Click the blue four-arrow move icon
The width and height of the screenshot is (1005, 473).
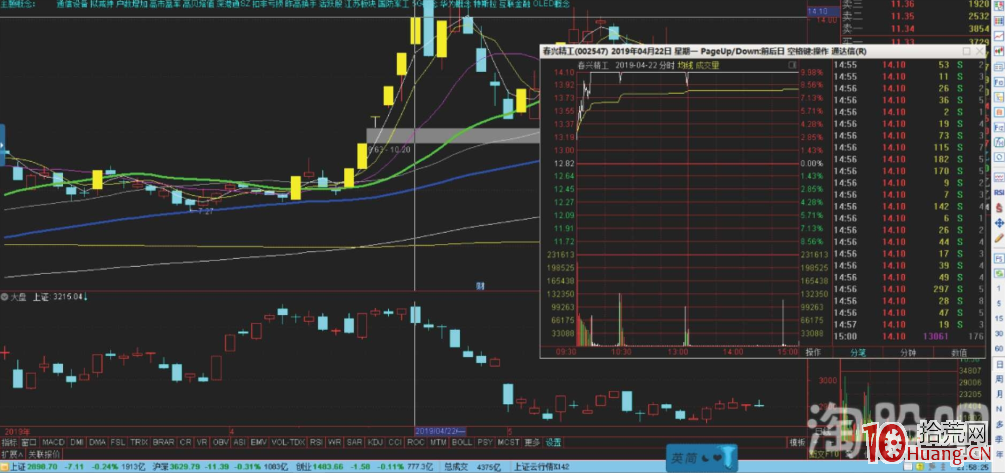coord(999,223)
